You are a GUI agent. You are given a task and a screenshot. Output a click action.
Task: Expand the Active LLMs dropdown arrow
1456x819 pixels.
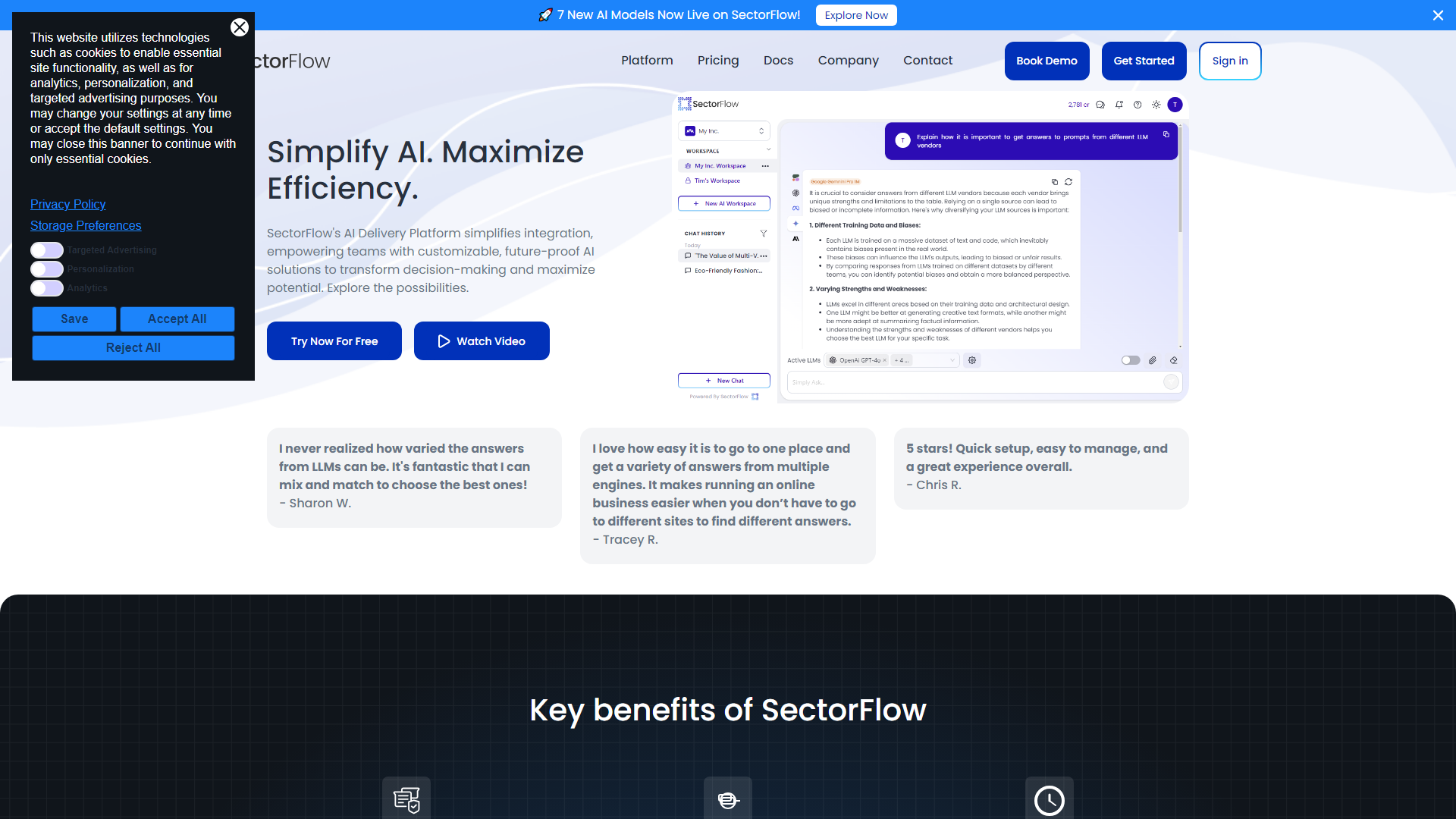[x=952, y=360]
